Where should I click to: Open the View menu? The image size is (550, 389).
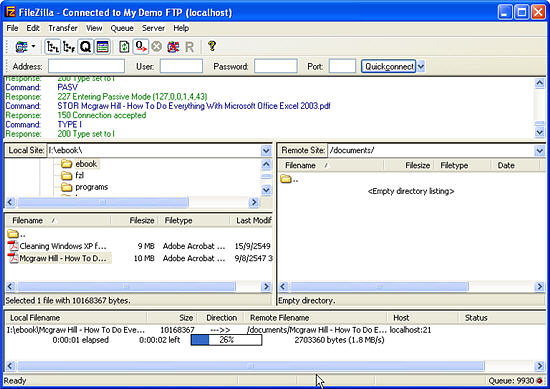click(94, 28)
